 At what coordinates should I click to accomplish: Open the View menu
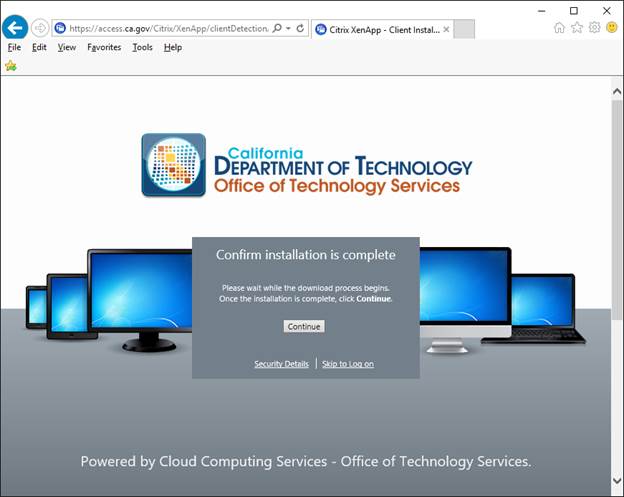pos(66,47)
